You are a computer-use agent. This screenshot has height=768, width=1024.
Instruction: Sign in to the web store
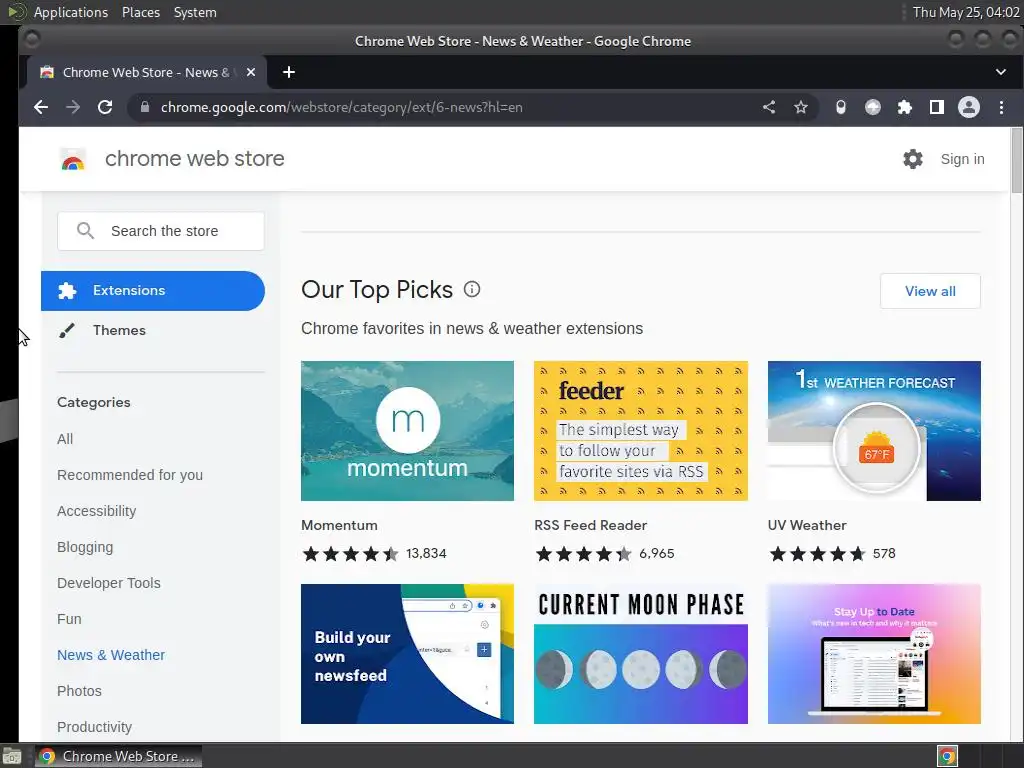pyautogui.click(x=962, y=159)
